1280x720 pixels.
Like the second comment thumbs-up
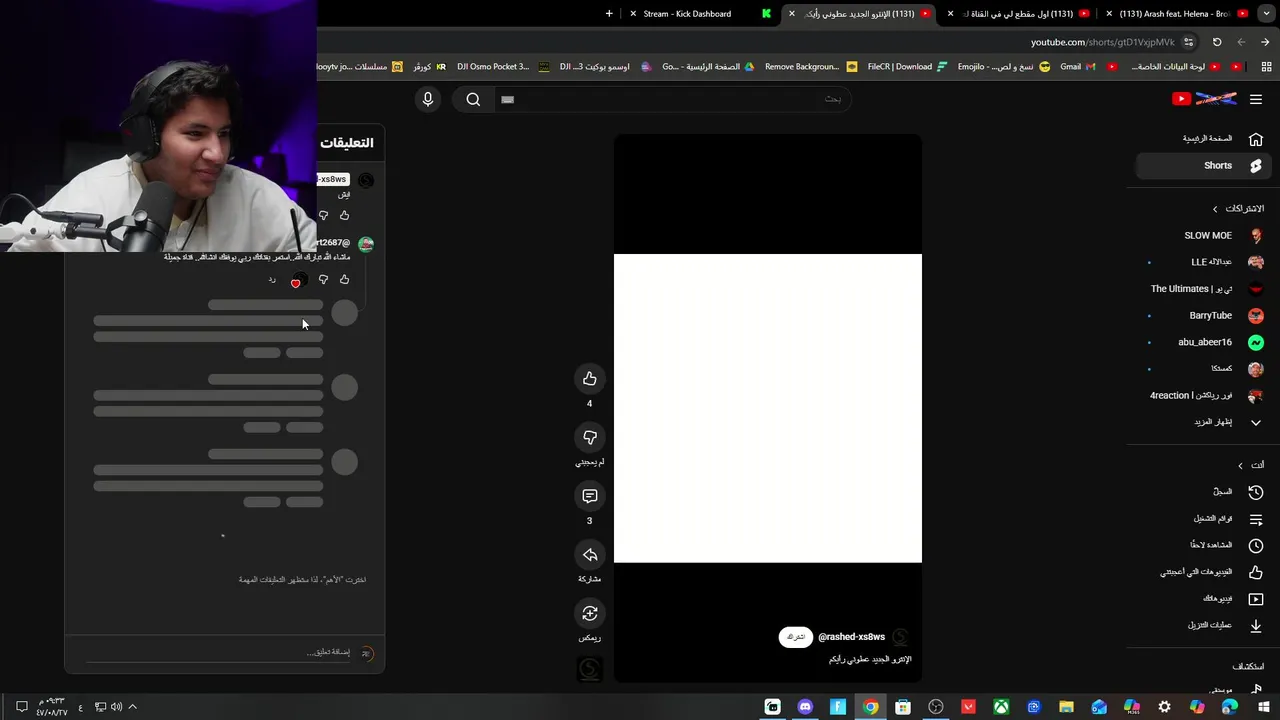click(344, 280)
